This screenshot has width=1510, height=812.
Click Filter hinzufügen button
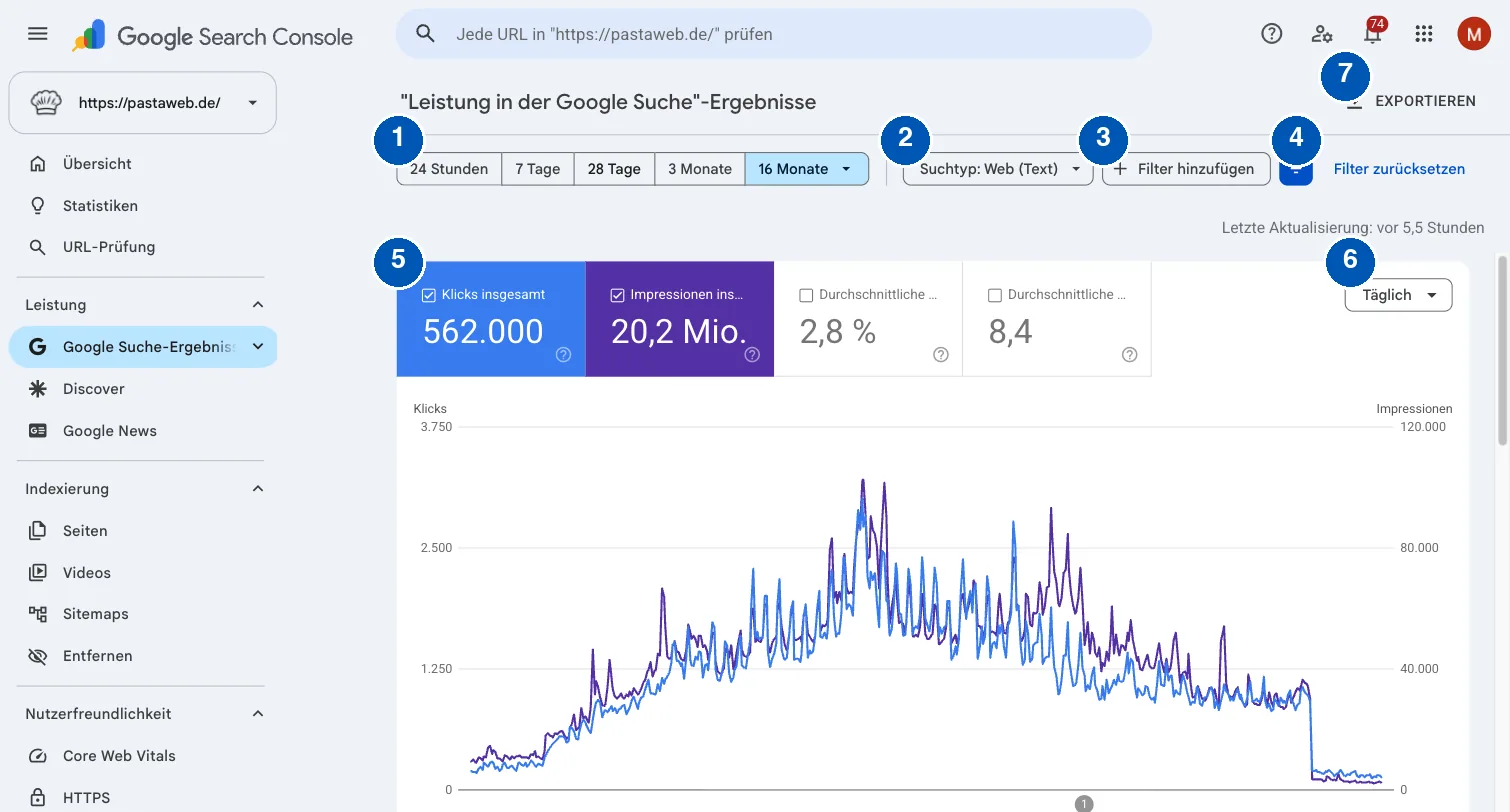(1186, 169)
